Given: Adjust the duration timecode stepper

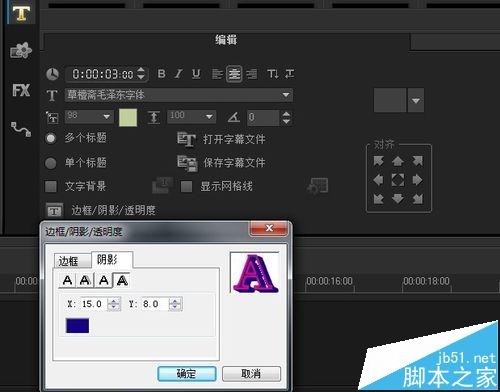Looking at the screenshot, I should [x=141, y=74].
